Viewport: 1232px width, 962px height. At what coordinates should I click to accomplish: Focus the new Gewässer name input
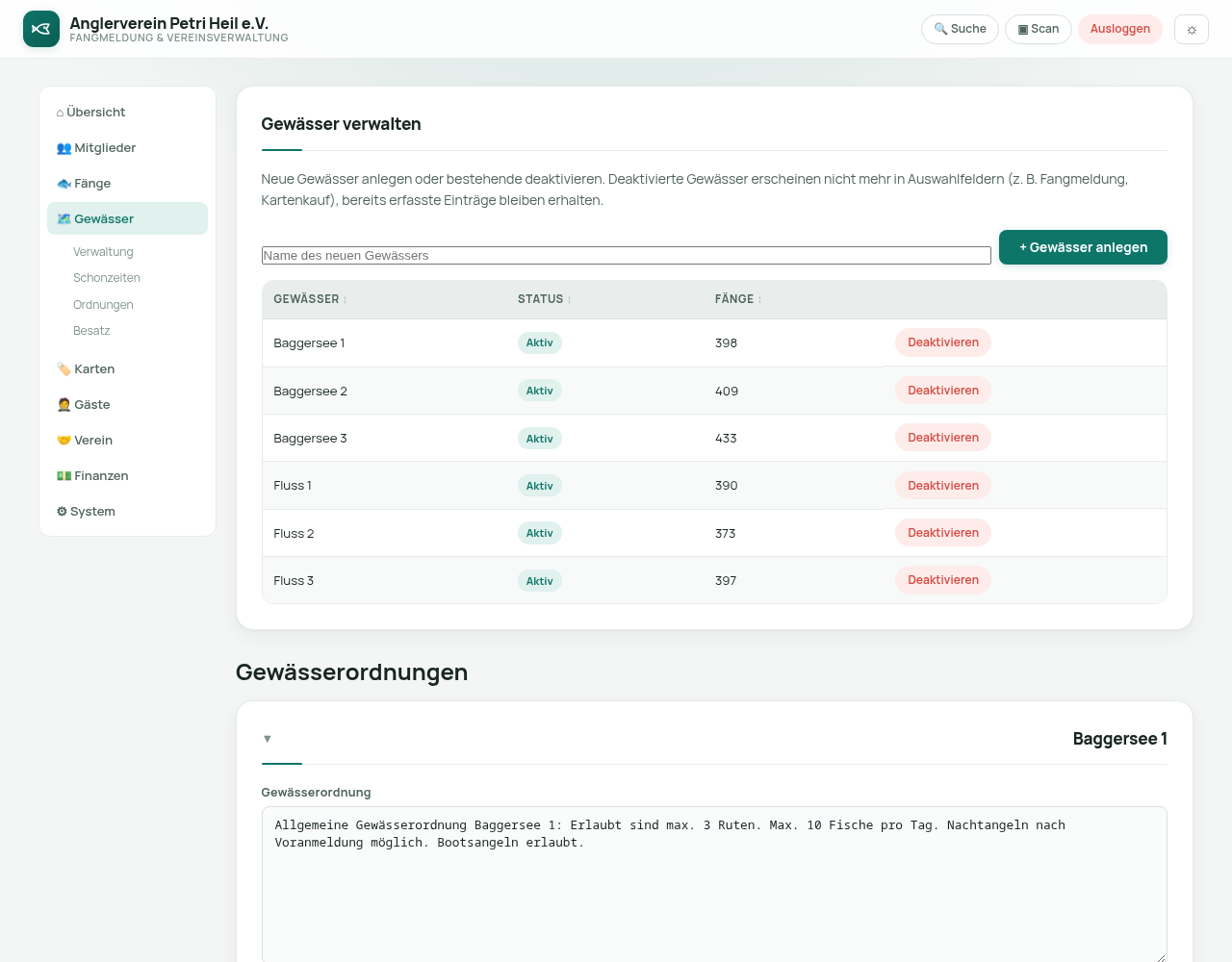627,255
